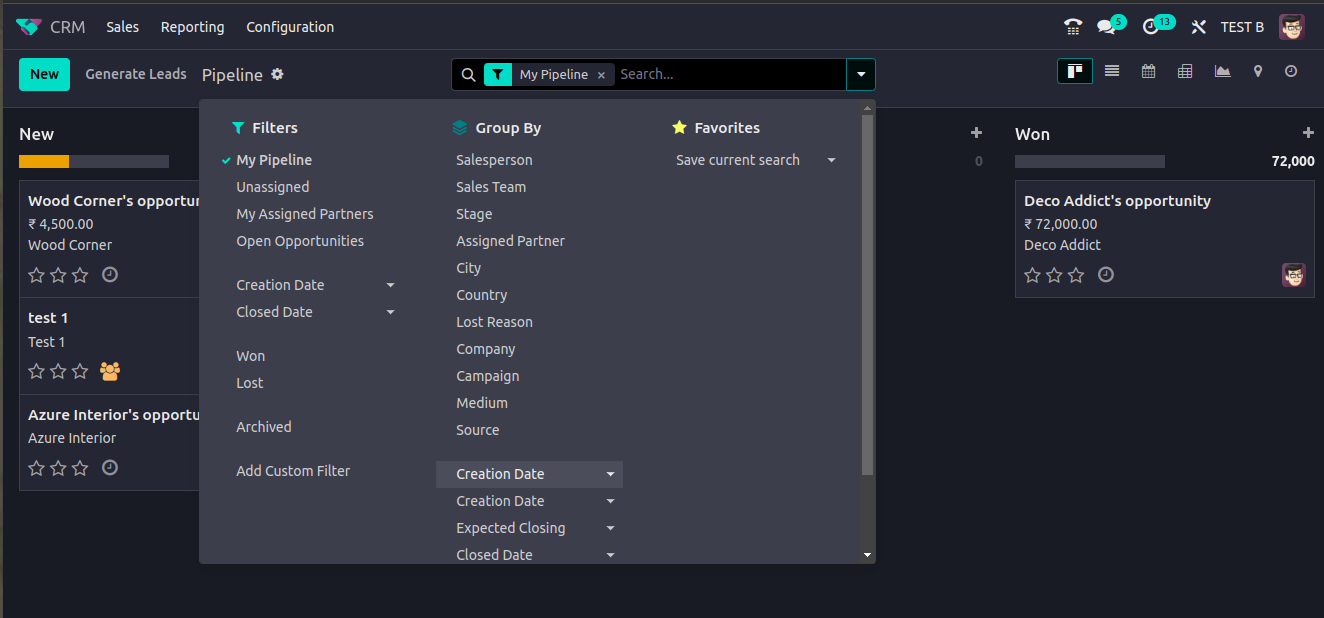Switch to the list view icon
1324x618 pixels.
point(1112,71)
